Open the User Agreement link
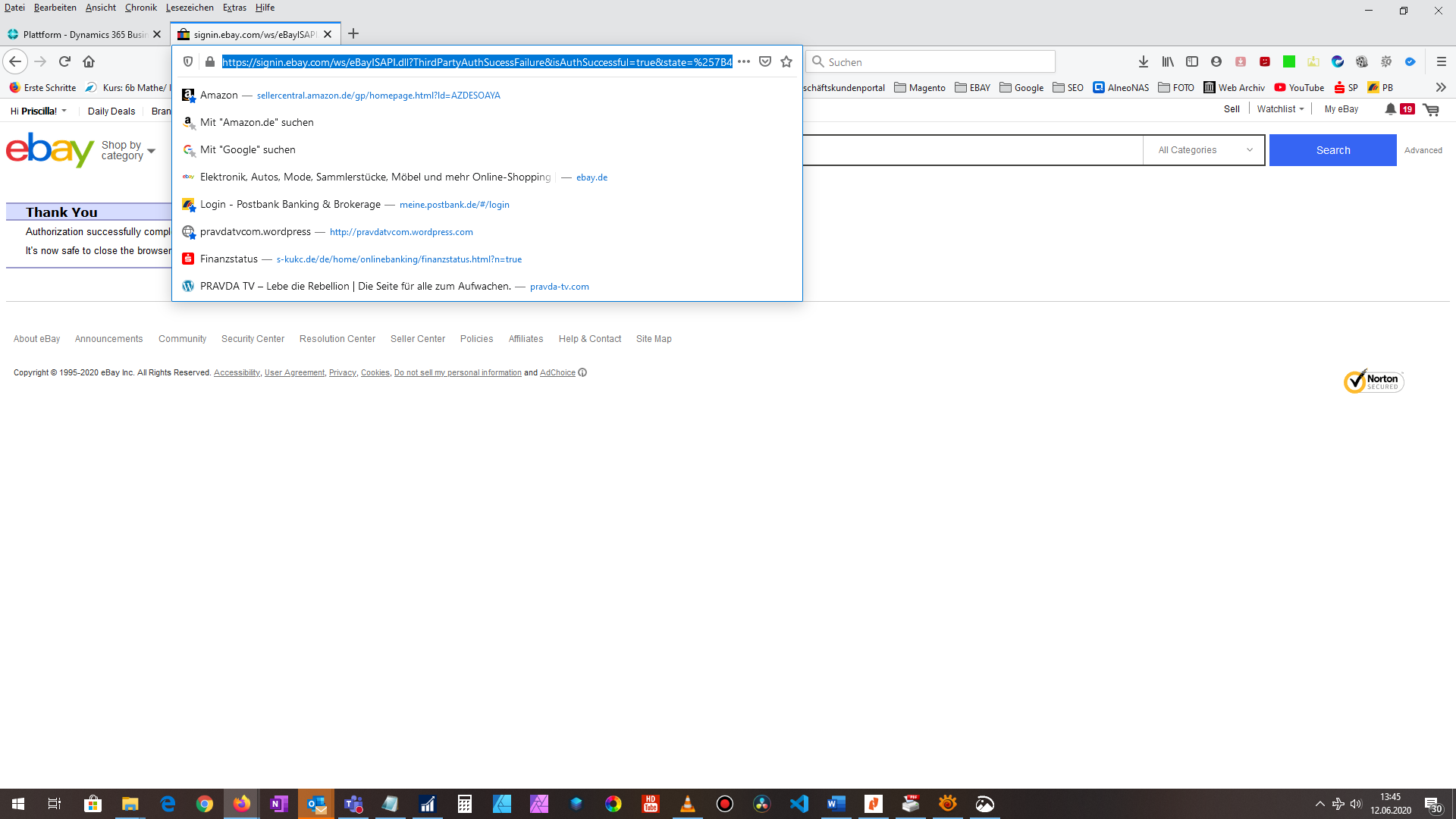The height and width of the screenshot is (819, 1456). [294, 372]
